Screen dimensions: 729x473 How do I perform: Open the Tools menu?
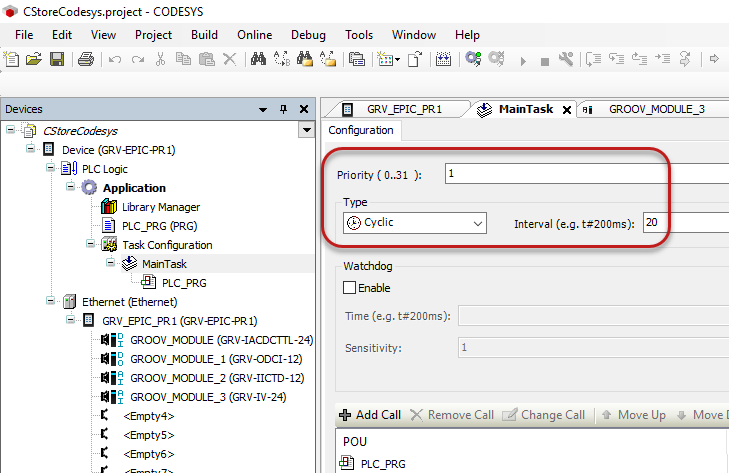tap(359, 35)
